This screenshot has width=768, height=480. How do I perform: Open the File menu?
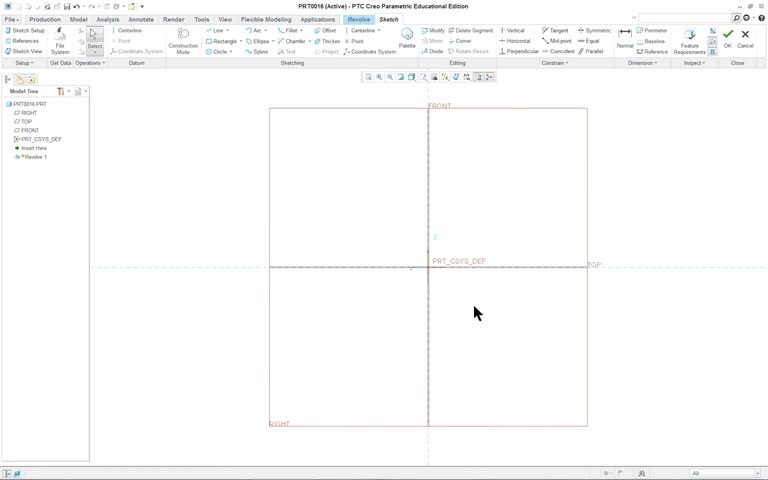[11, 20]
